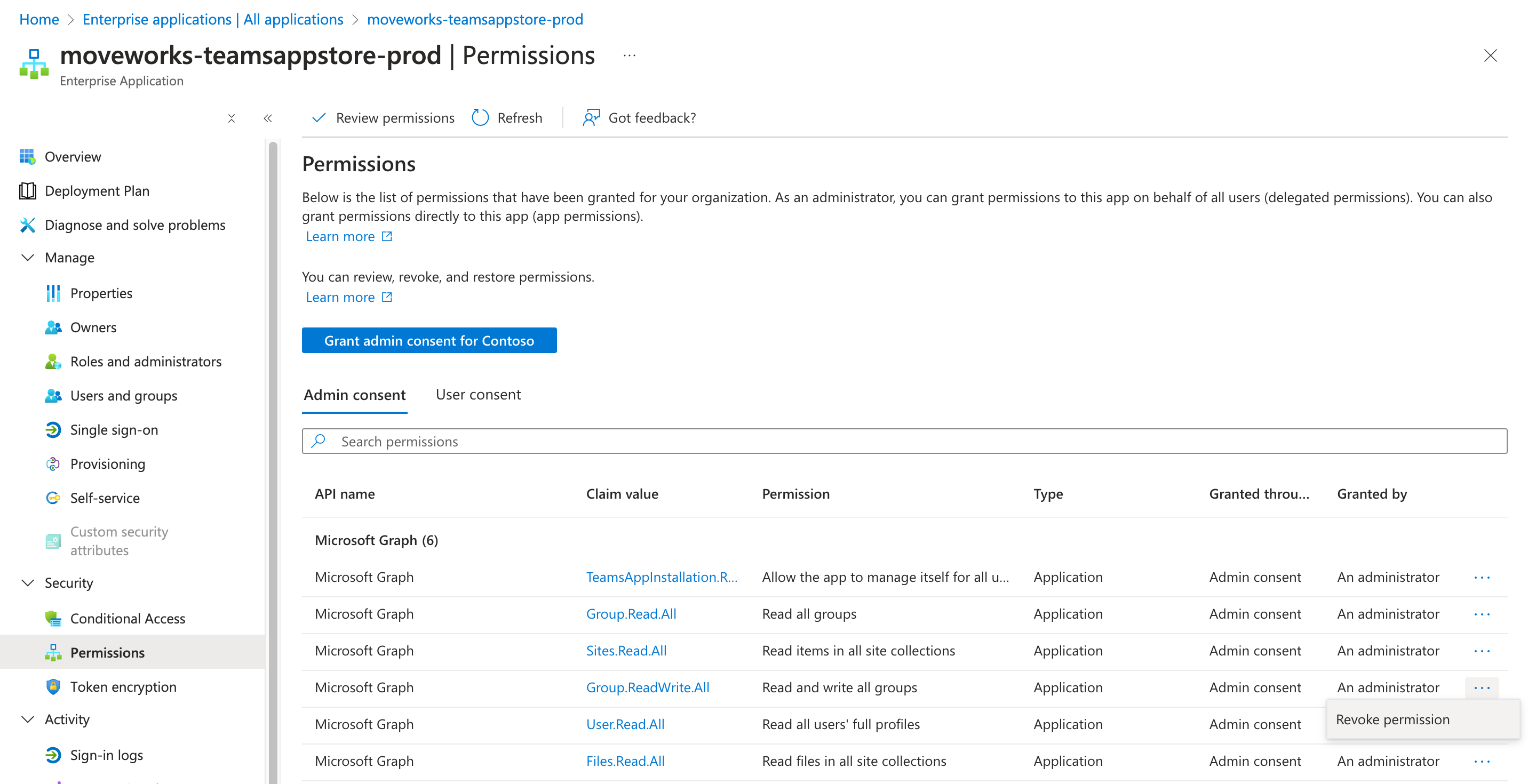Open Conditional Access in sidebar
Screen dimensions: 1528x784
click(128, 618)
